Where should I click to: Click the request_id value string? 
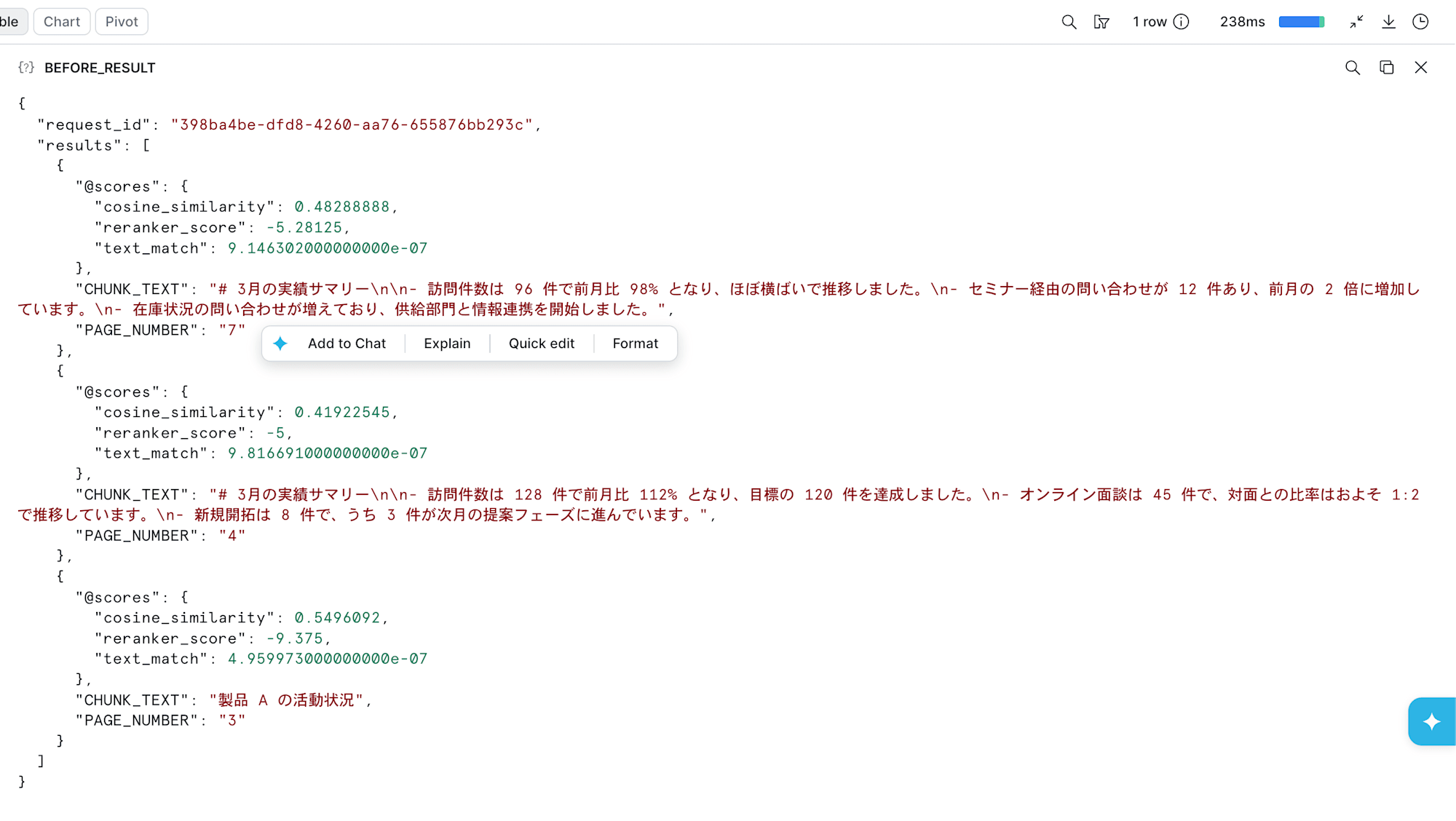352,124
